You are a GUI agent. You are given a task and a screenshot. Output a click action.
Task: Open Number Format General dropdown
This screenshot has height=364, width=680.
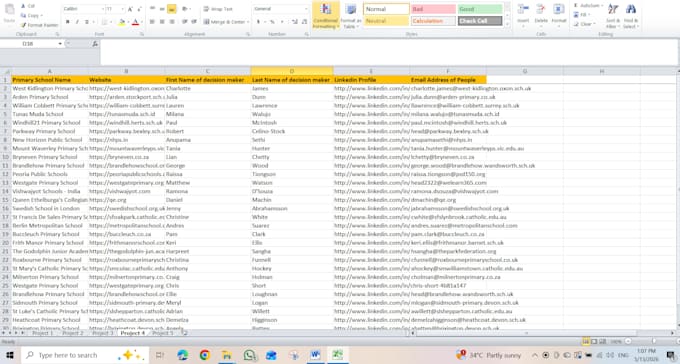coord(281,9)
